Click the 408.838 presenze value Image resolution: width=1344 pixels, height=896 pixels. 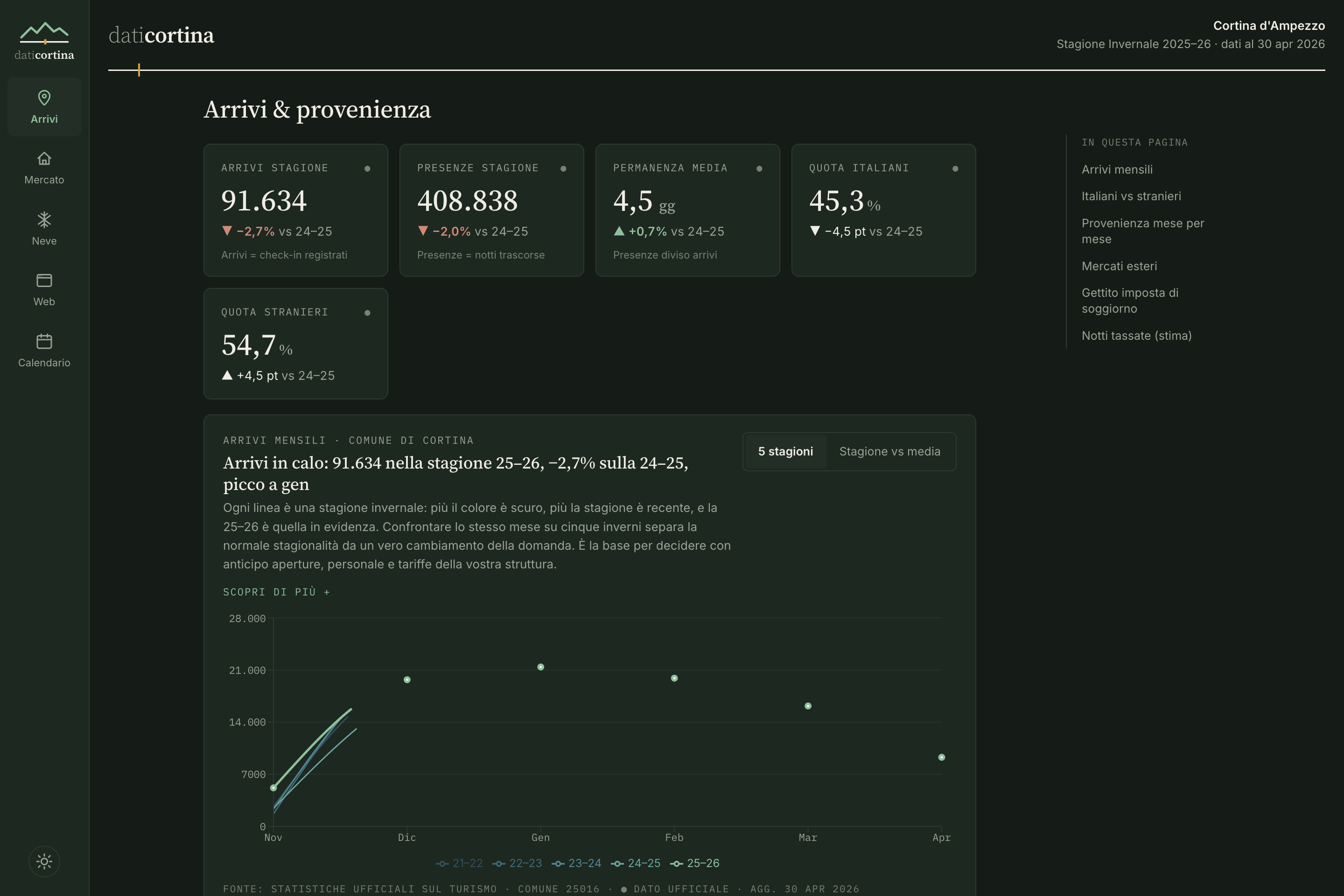(468, 201)
